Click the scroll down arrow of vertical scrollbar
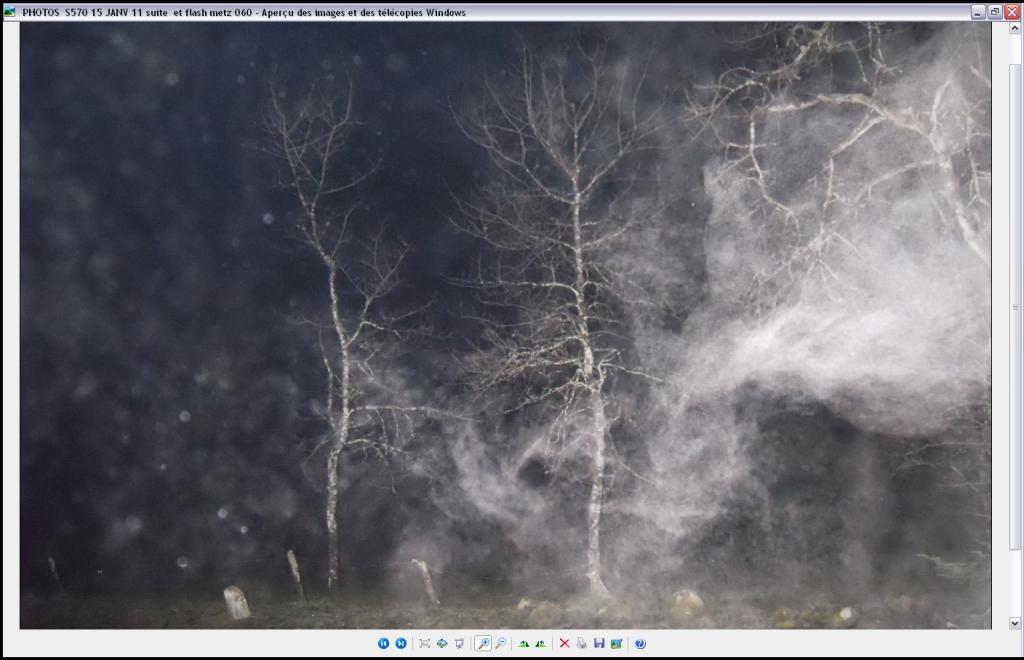Screen dimensions: 1024x660 coord(1014,623)
